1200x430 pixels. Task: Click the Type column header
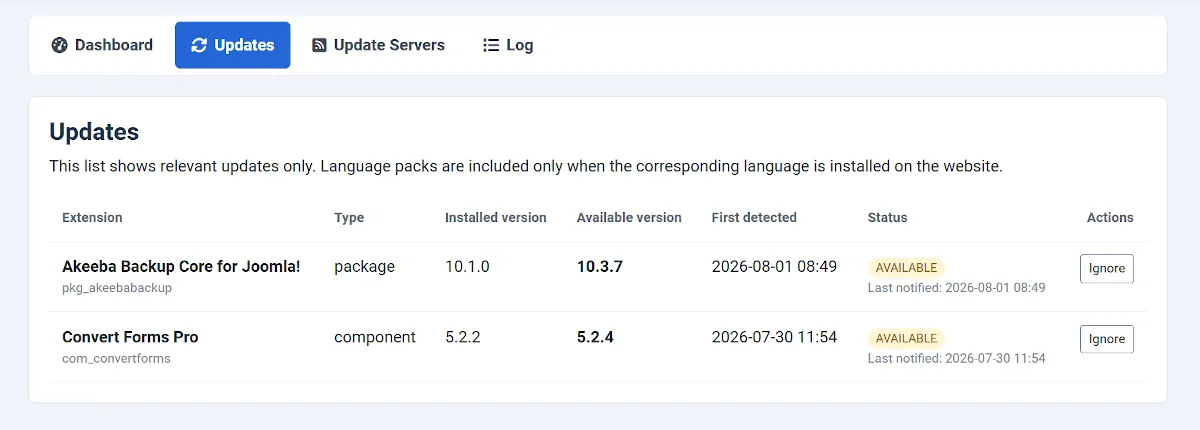pyautogui.click(x=349, y=217)
